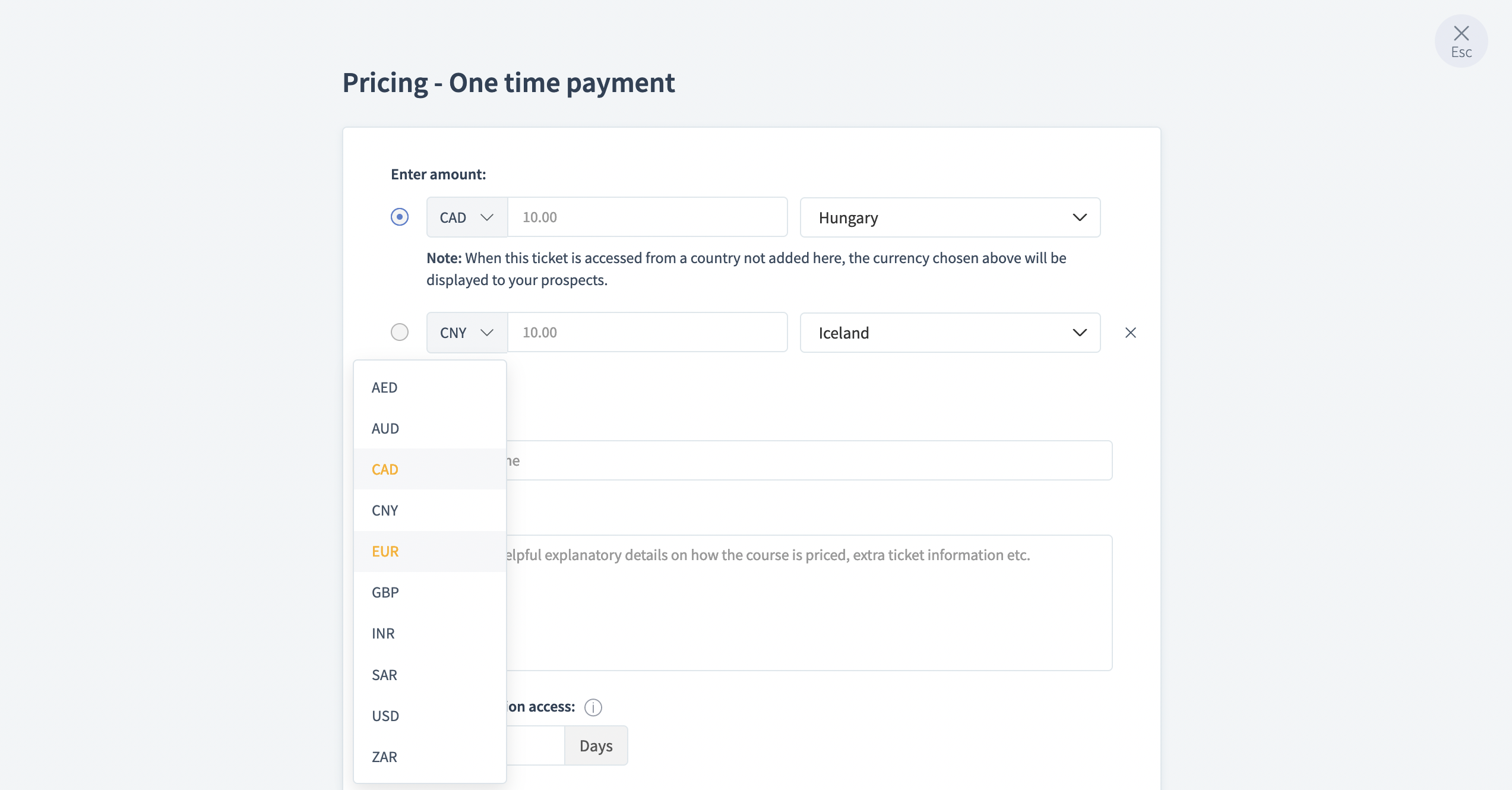Choose AUD from the currency list
This screenshot has height=790, width=1512.
click(430, 428)
